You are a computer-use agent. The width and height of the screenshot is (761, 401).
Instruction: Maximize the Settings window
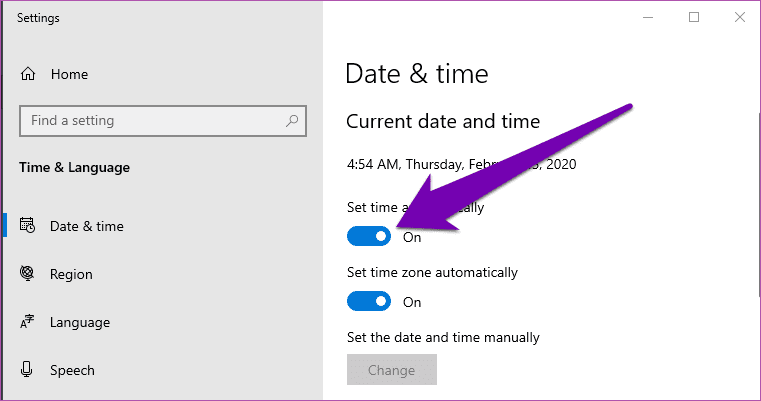[x=694, y=17]
